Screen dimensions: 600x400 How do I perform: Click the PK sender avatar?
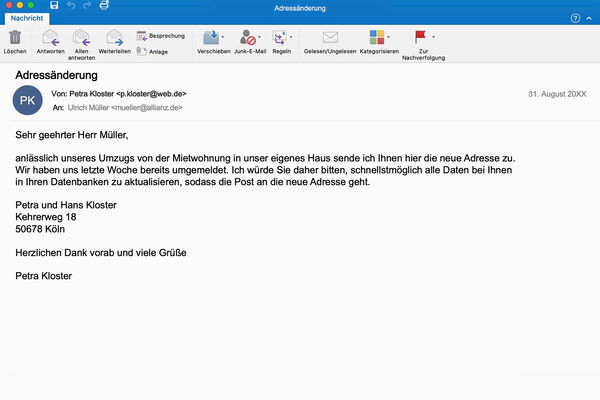coord(28,100)
